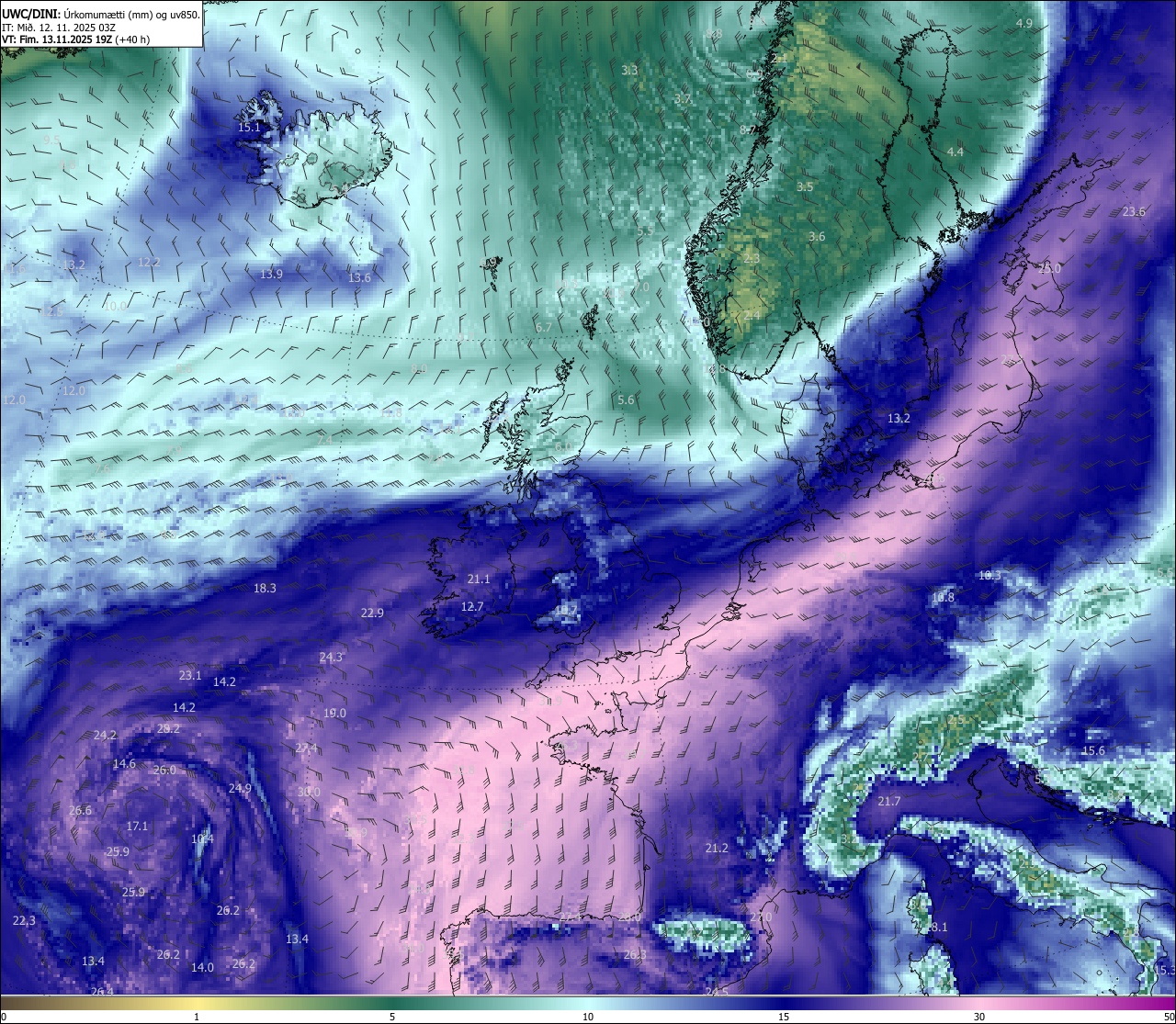Screen dimensions: 1176x1024
Task: Click the colorbar tick label 5
Action: coord(392,1017)
